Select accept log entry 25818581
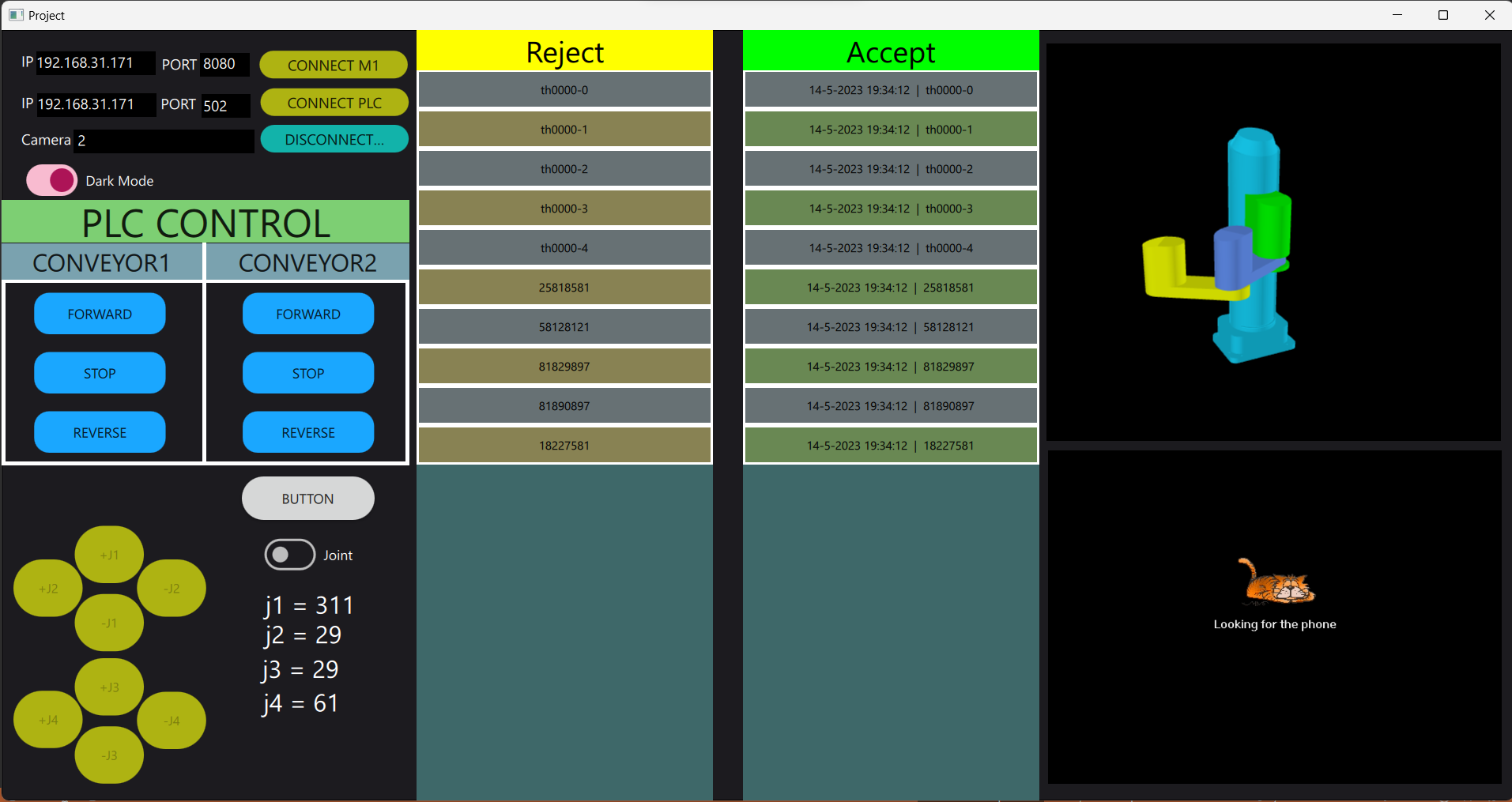Viewport: 1512px width, 802px height. pos(890,287)
